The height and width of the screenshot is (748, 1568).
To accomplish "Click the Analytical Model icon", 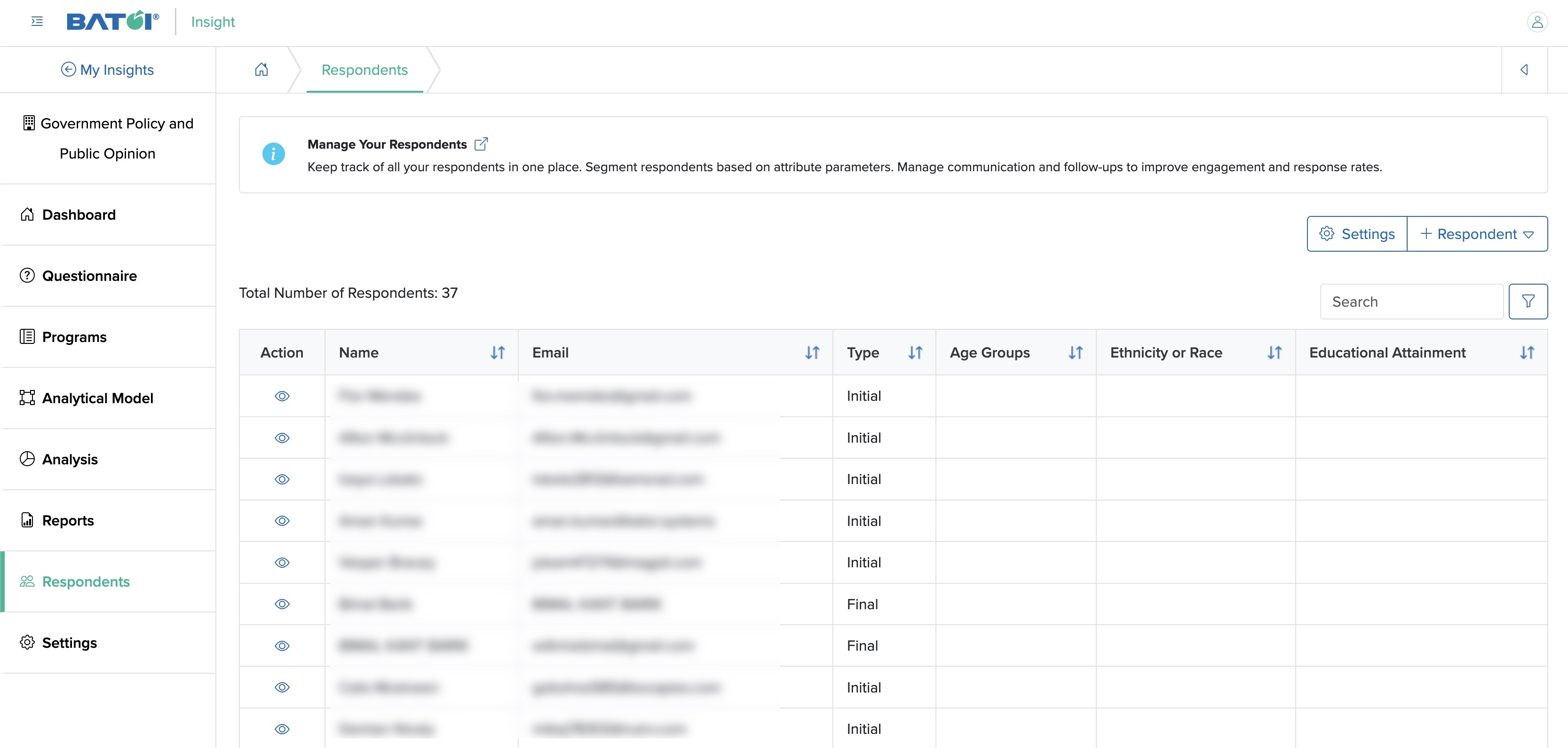I will click(27, 398).
